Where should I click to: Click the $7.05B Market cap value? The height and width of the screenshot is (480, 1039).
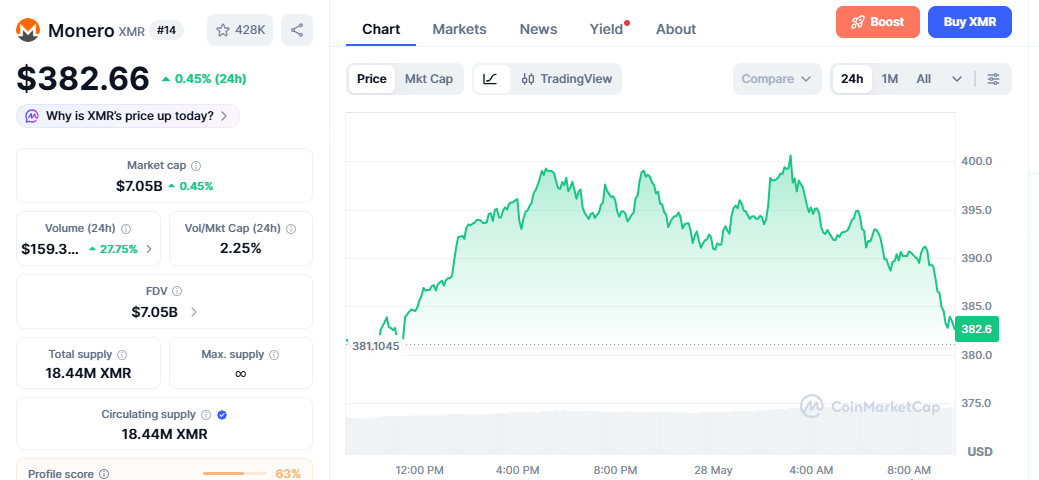(x=139, y=186)
